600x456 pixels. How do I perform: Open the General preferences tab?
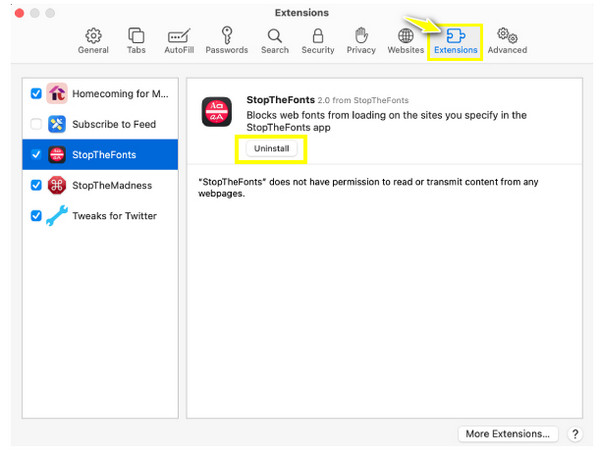click(x=93, y=41)
